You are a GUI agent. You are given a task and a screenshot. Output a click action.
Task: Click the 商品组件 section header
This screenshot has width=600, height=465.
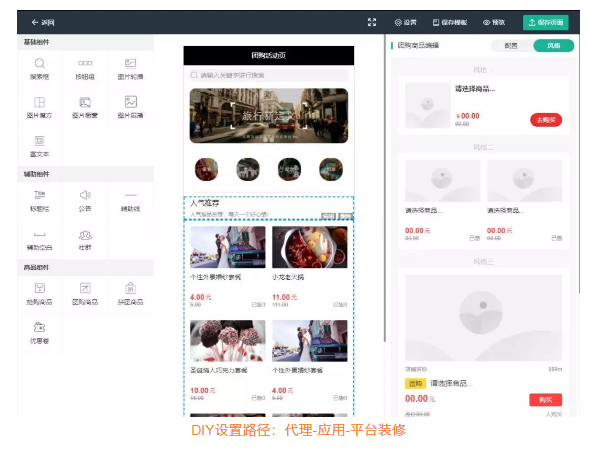tap(85, 268)
